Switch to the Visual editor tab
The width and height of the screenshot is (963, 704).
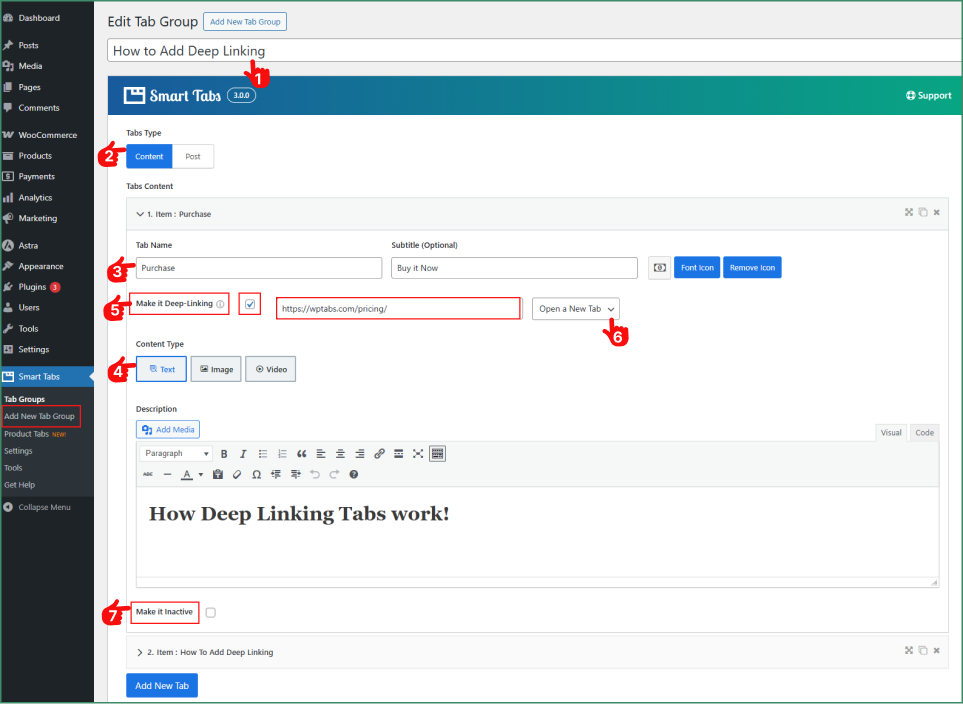pos(891,432)
